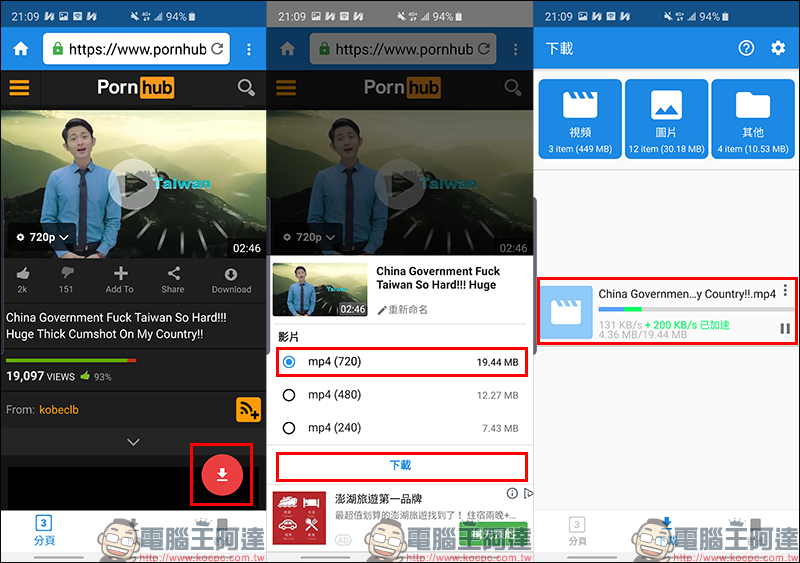Image resolution: width=800 pixels, height=563 pixels.
Task: Tap the download progress bar of the mp4
Action: point(696,309)
